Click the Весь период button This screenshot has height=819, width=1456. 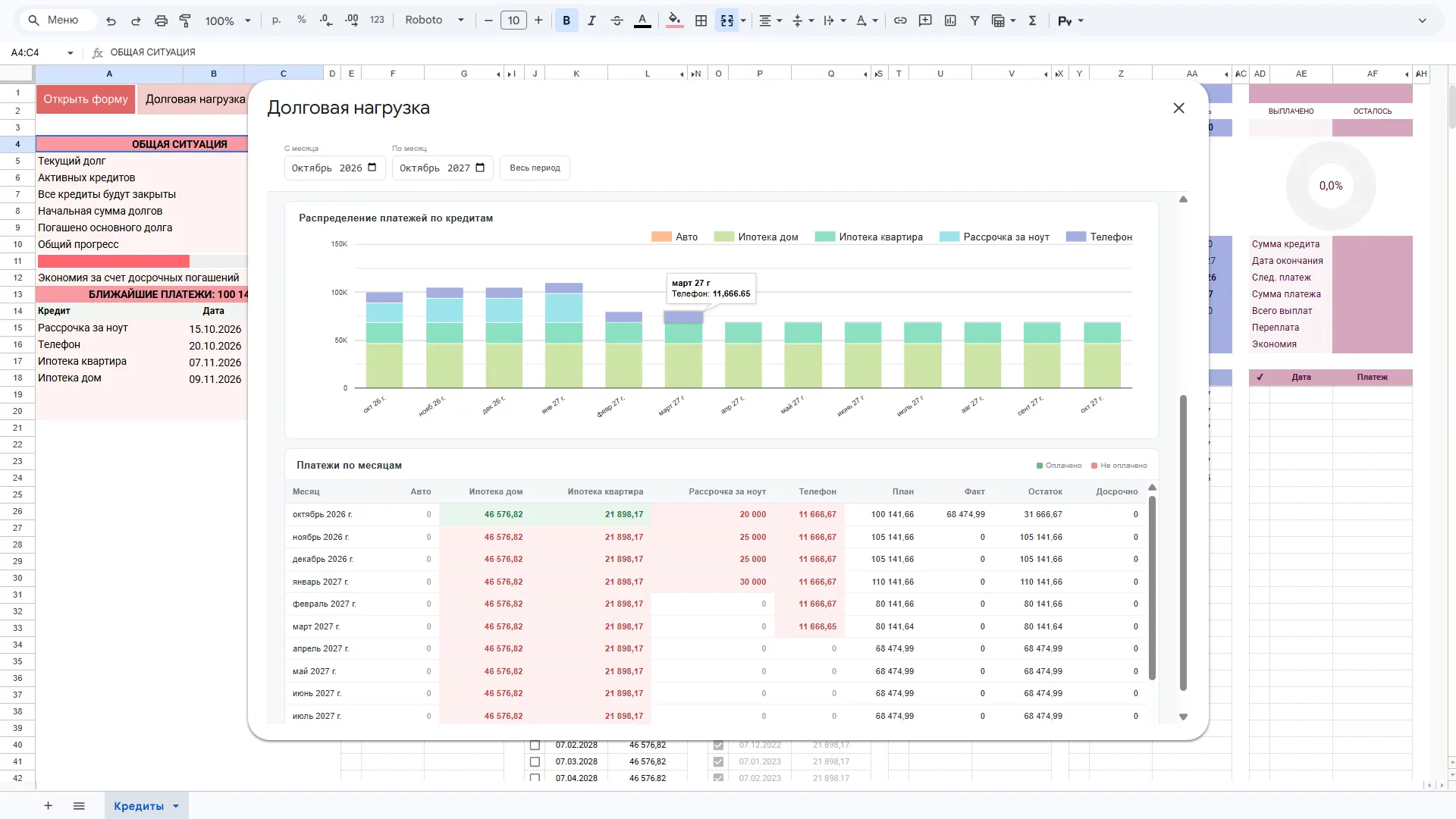click(535, 168)
